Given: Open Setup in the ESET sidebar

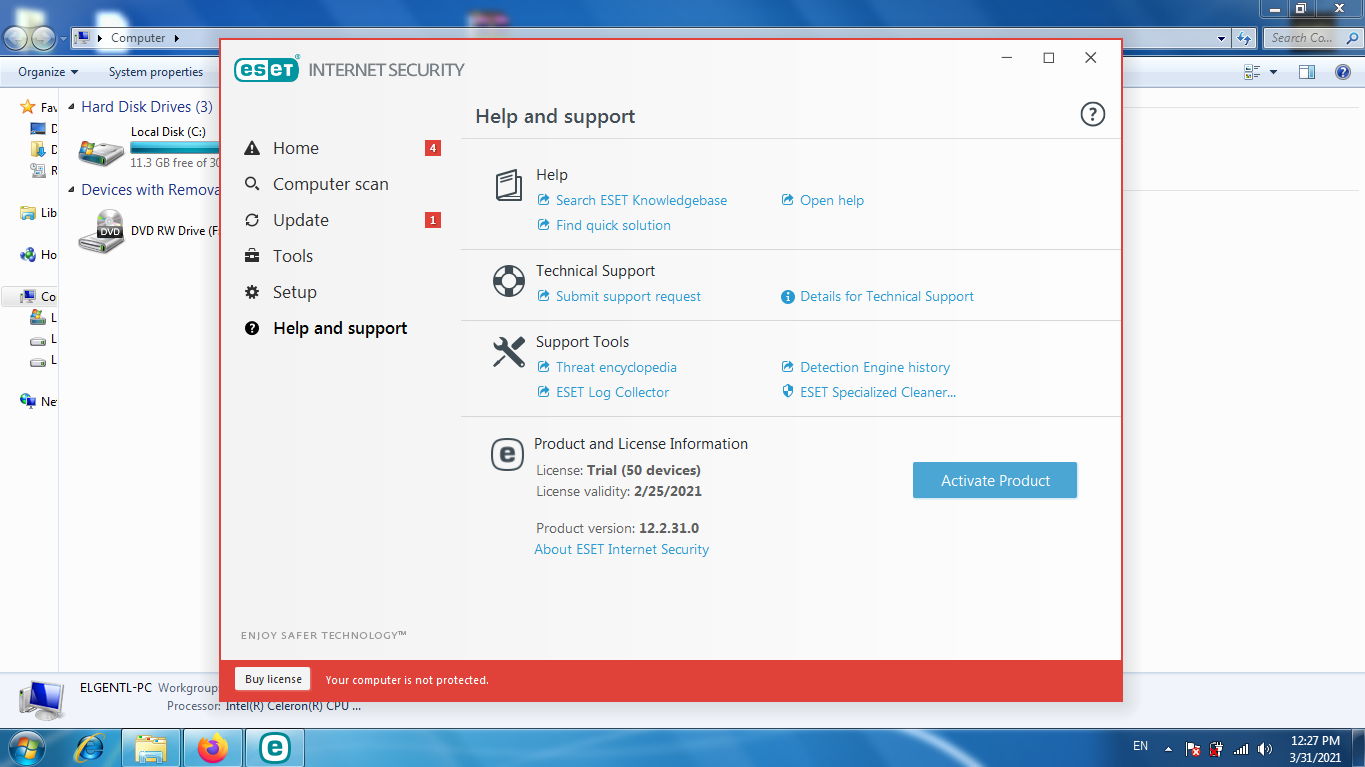Looking at the screenshot, I should pos(295,292).
